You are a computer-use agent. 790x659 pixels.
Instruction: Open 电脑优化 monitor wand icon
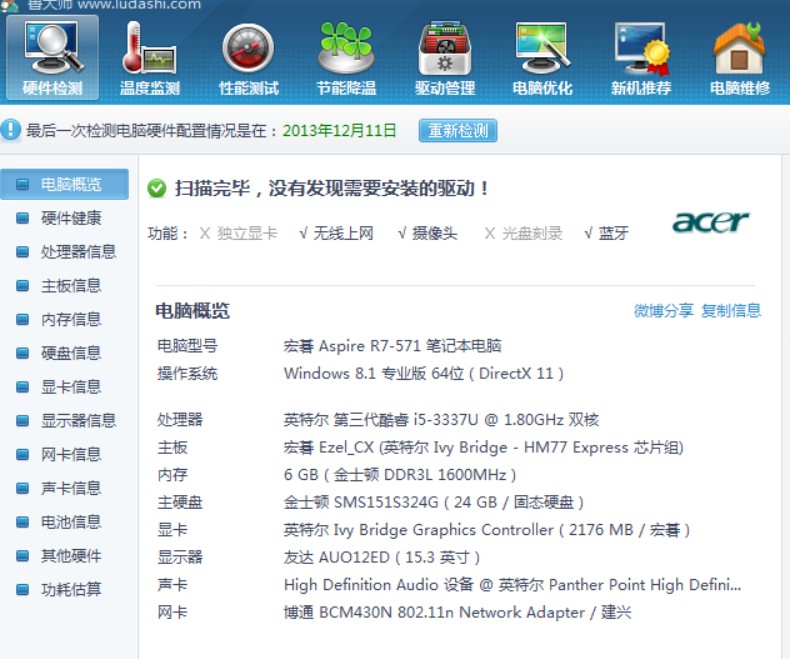(543, 57)
